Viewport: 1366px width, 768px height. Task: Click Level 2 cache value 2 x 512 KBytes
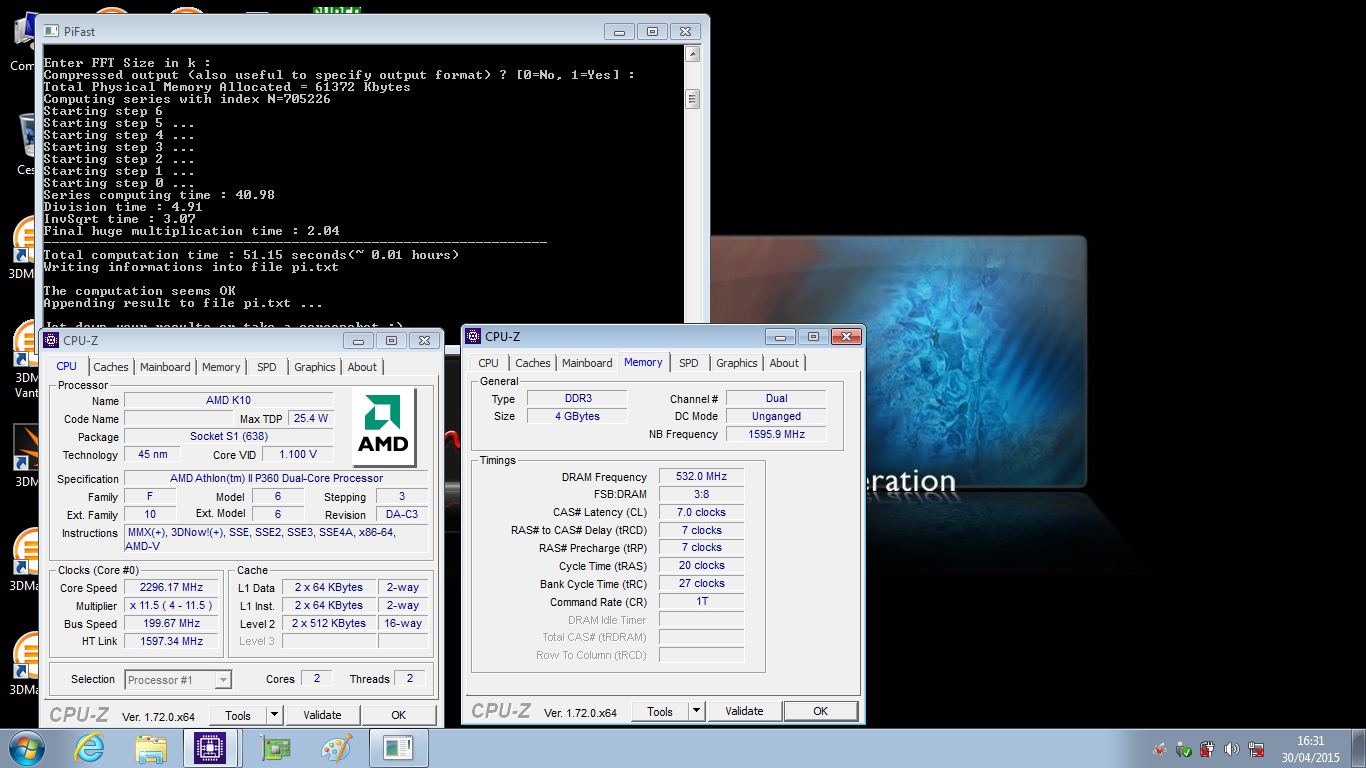point(329,623)
